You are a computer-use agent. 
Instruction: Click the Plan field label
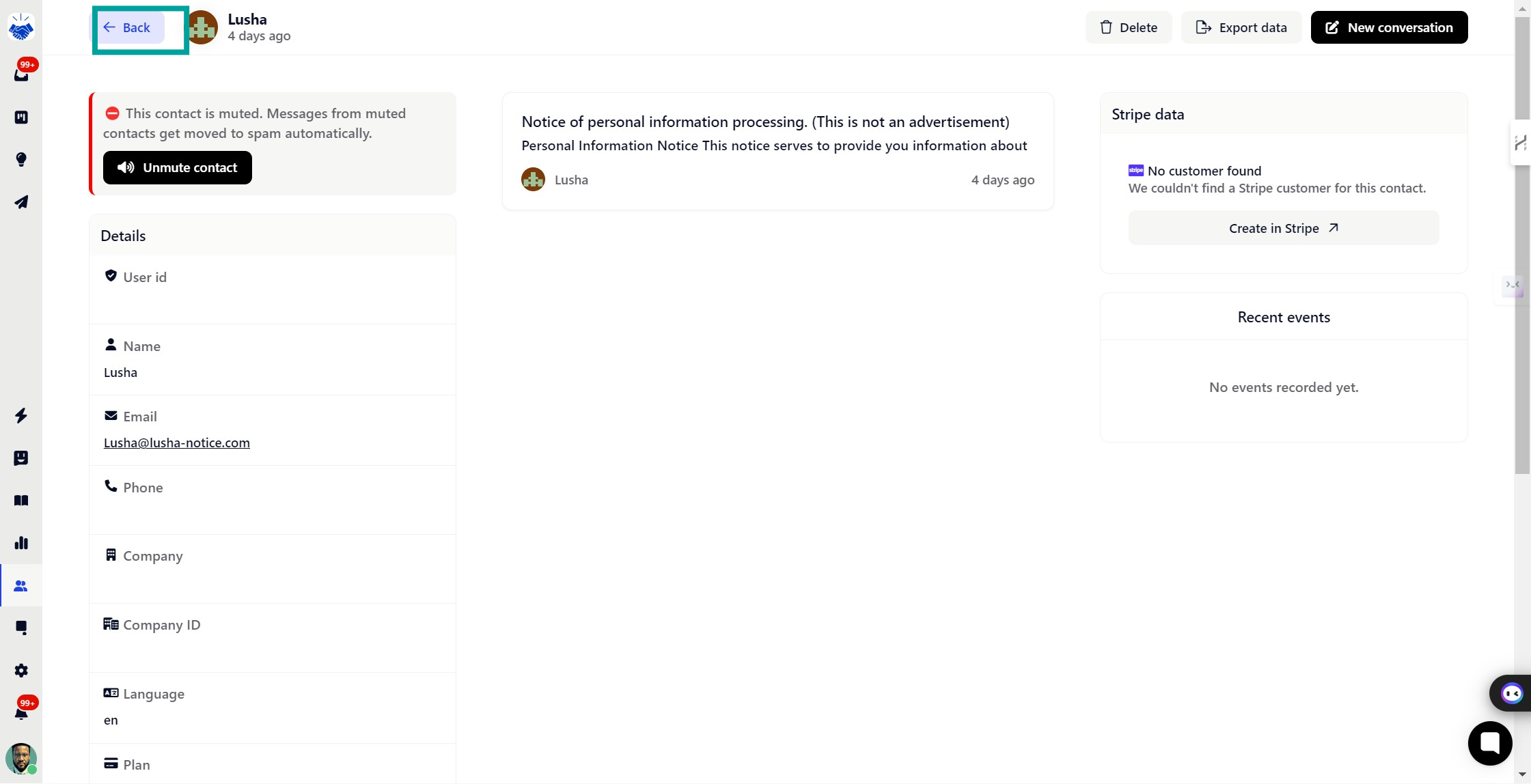point(137,765)
